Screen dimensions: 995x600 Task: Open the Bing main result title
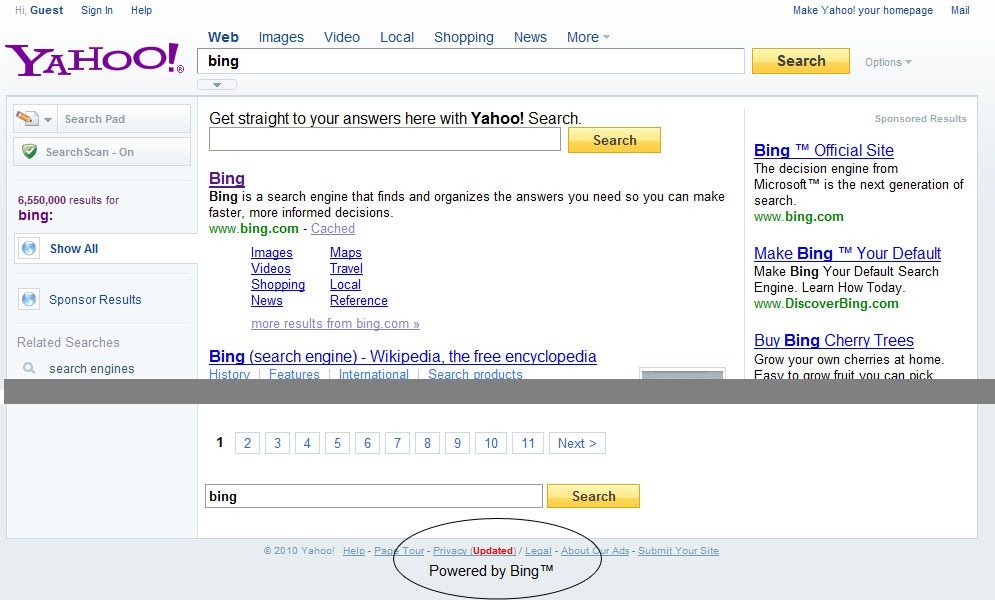pos(227,179)
